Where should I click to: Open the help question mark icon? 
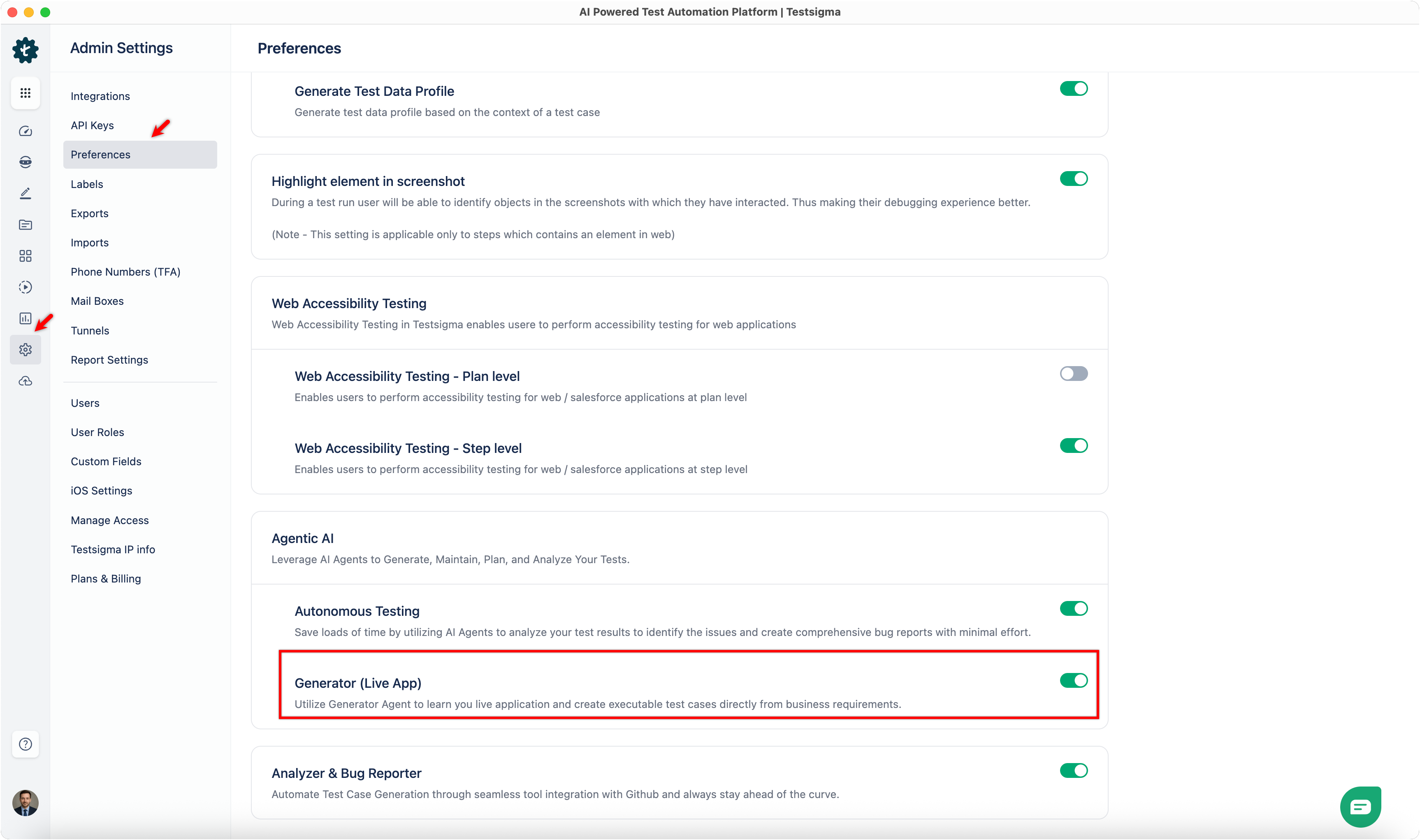pyautogui.click(x=26, y=744)
